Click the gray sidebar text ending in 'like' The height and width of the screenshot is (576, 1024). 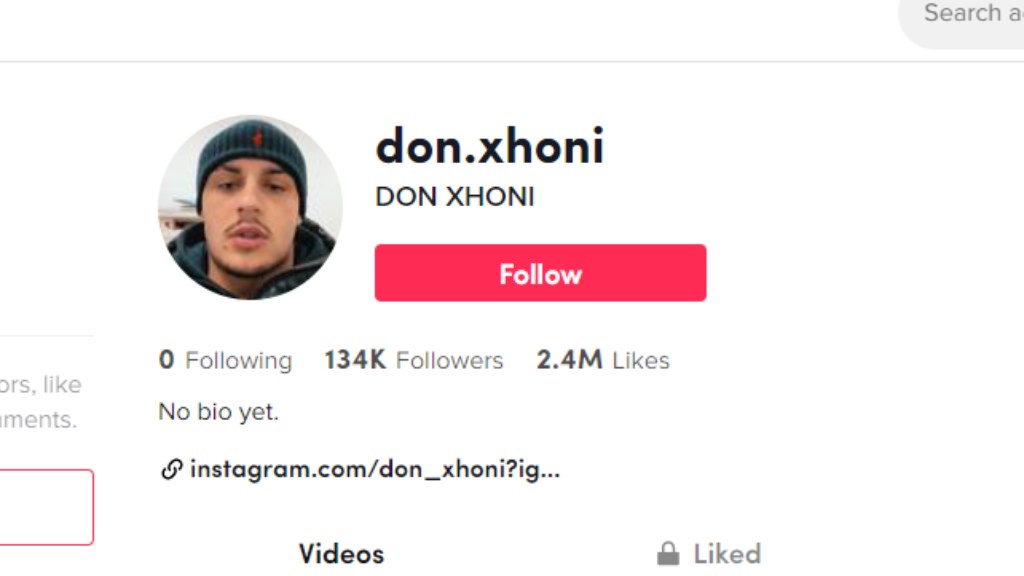click(x=40, y=385)
